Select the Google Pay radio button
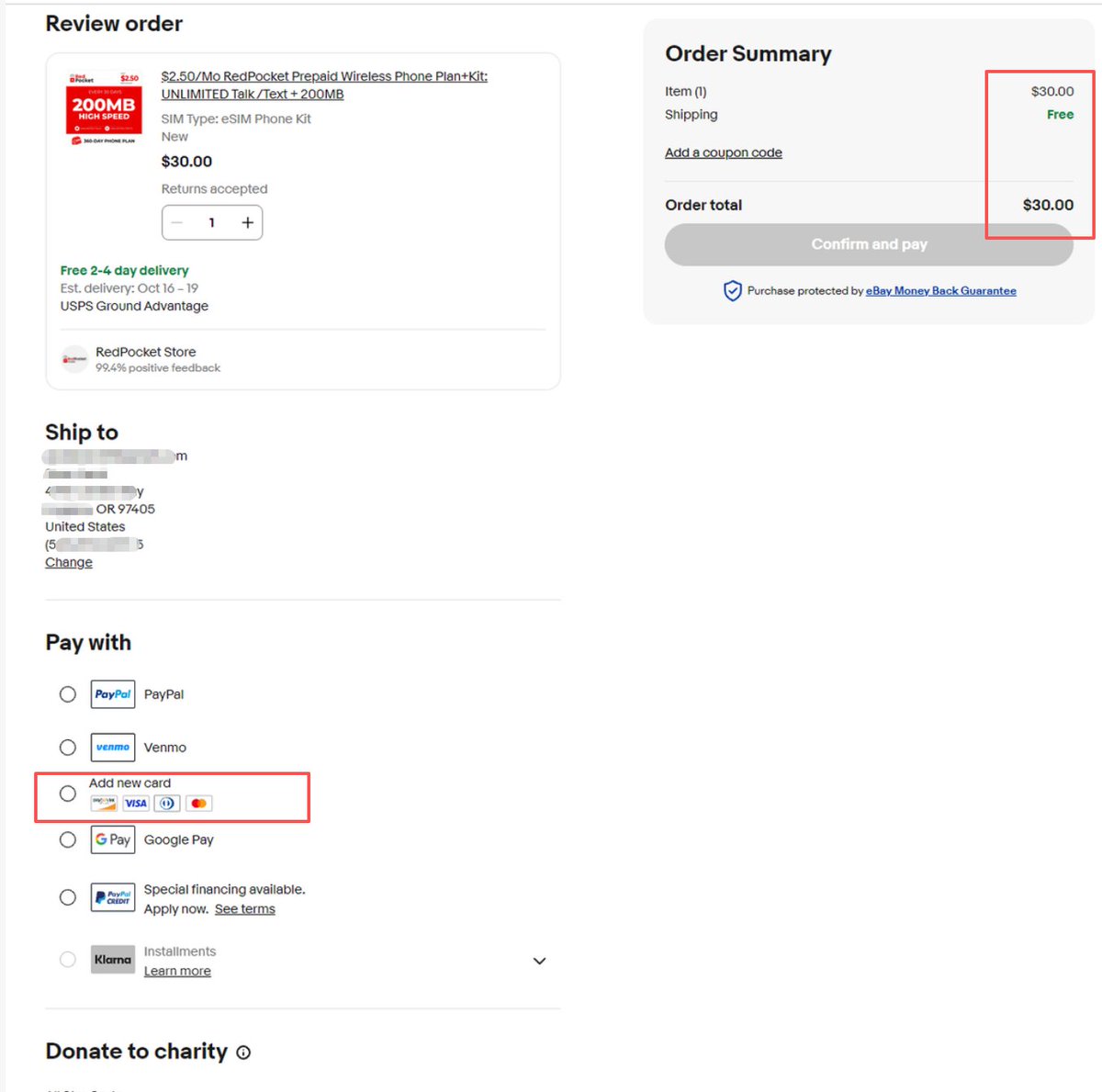This screenshot has width=1102, height=1092. [x=68, y=839]
